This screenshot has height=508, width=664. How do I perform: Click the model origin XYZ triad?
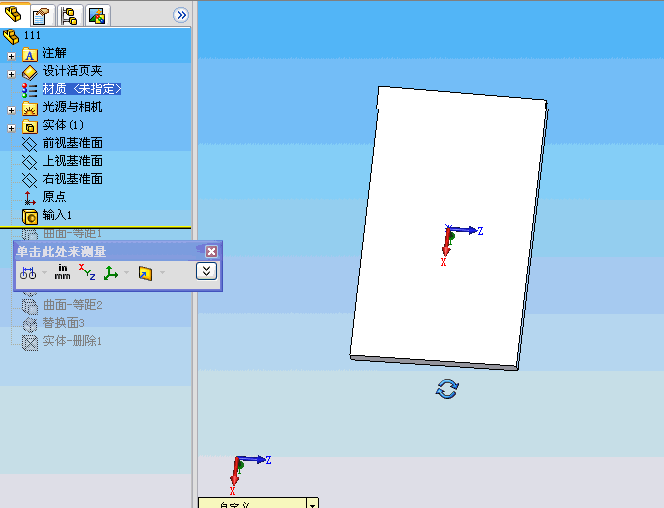(x=462, y=245)
